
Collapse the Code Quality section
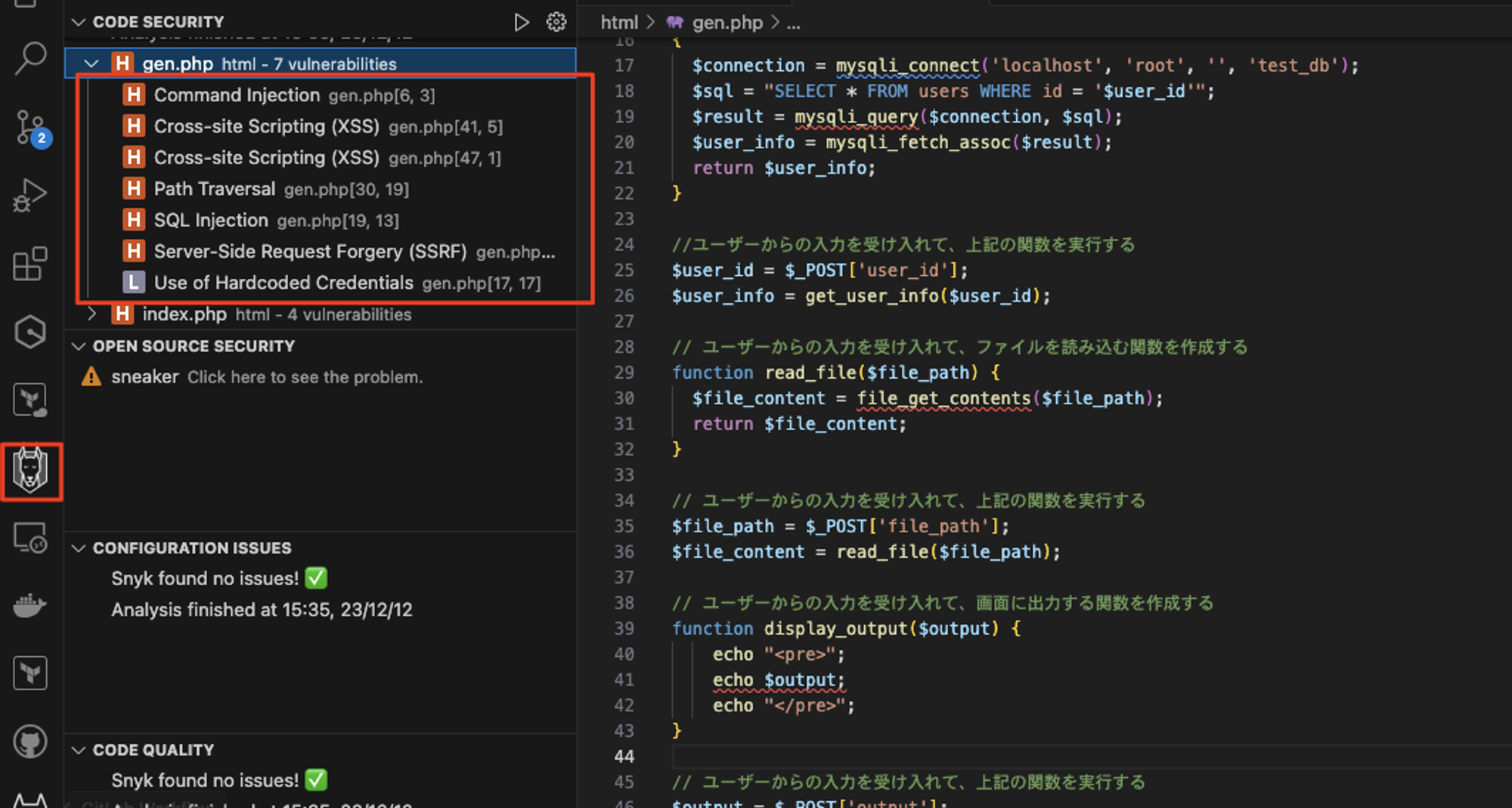(78, 750)
